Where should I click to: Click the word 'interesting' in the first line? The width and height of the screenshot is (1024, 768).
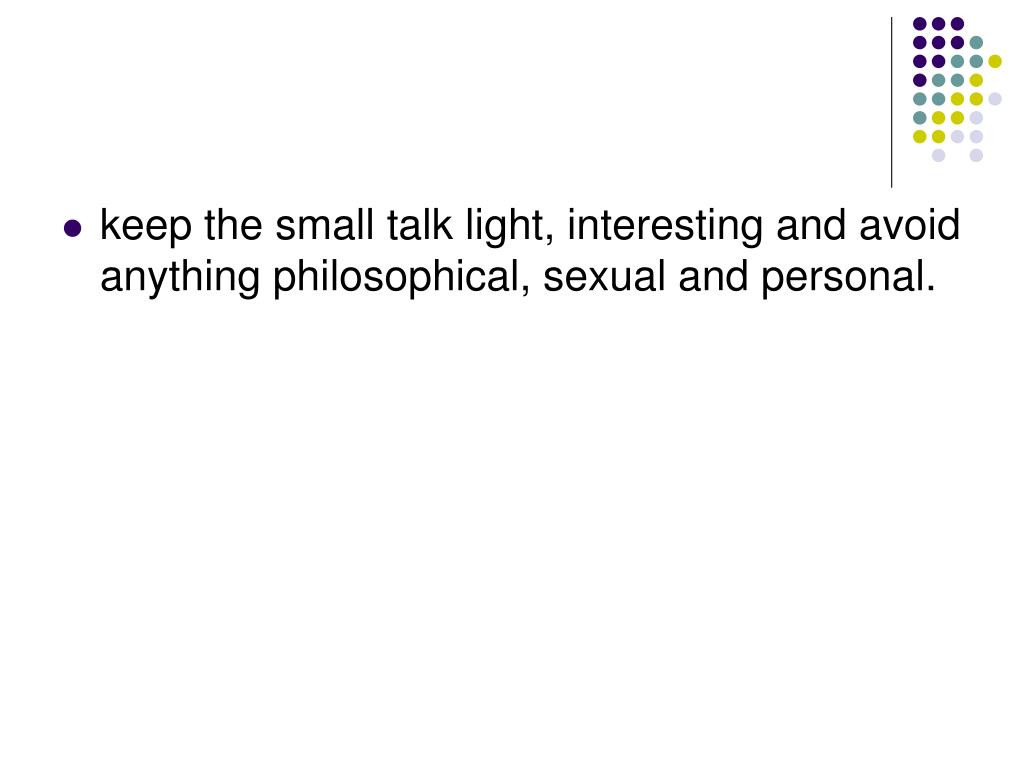point(665,226)
